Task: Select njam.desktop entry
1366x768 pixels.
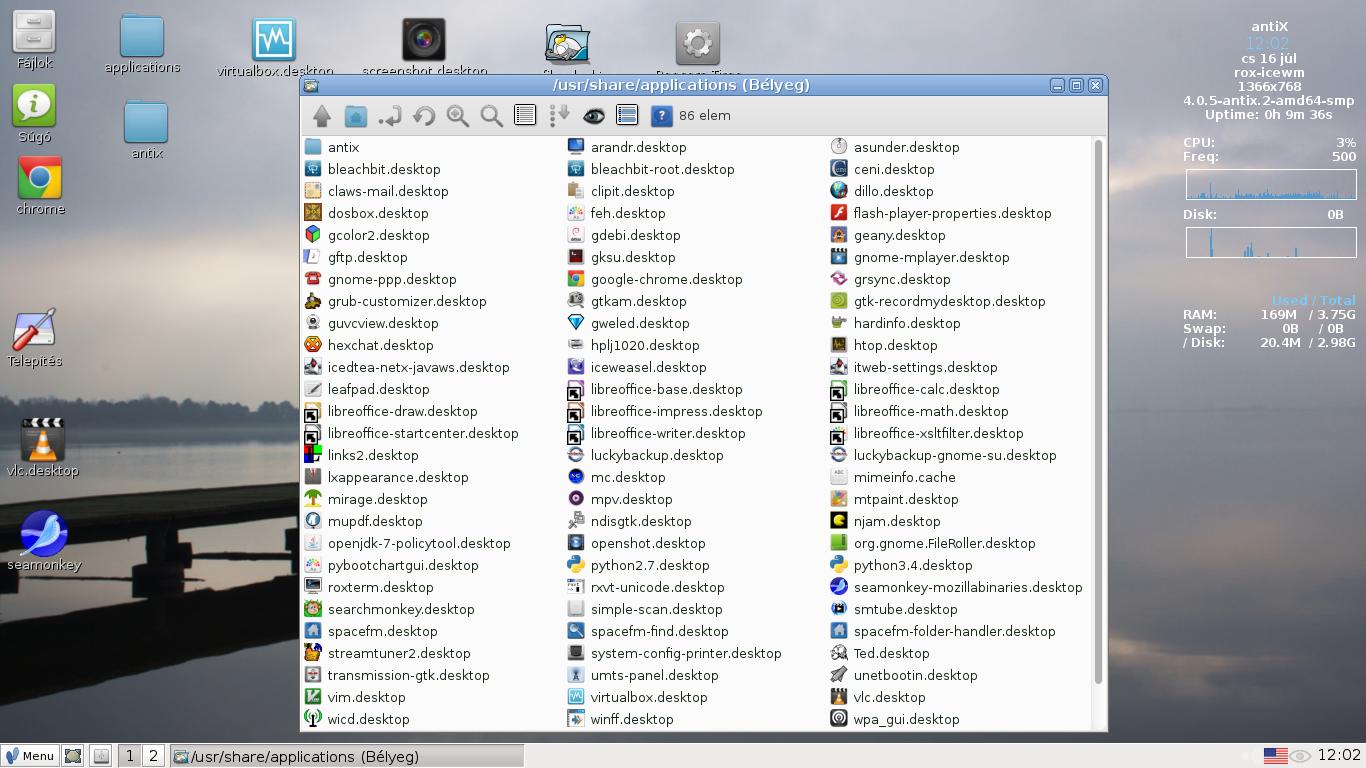Action: (885, 521)
